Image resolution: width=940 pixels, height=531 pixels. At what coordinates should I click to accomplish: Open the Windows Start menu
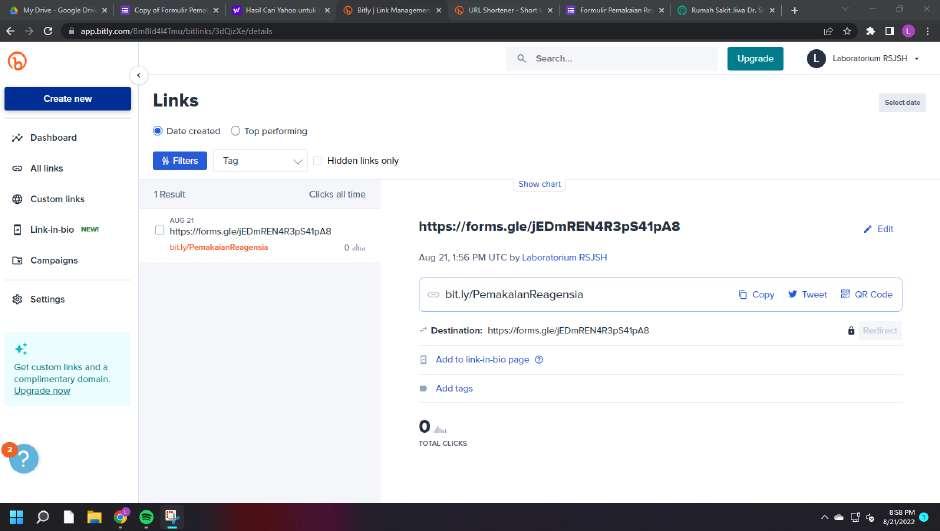16,517
